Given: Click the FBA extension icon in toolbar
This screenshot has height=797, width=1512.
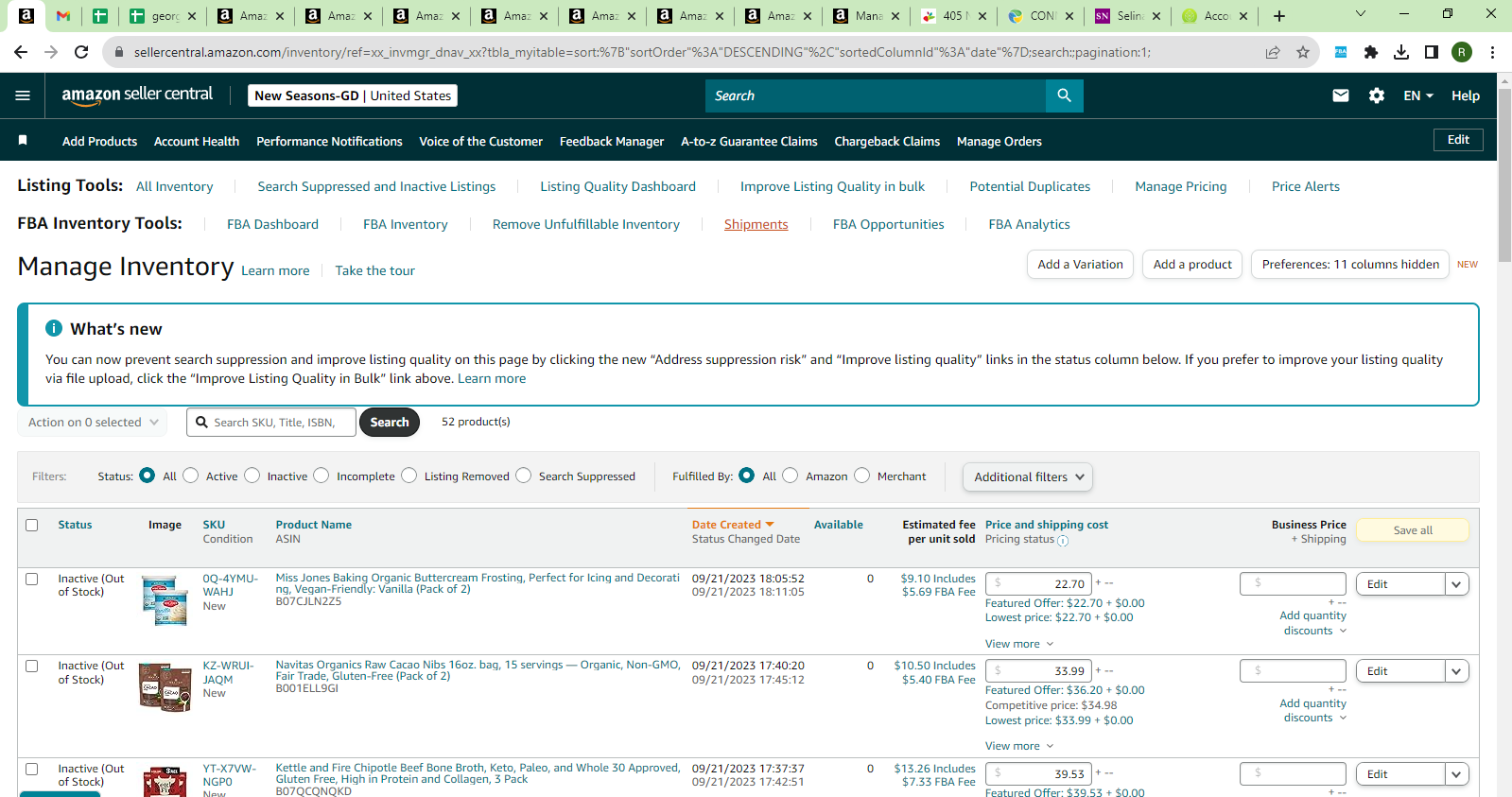Looking at the screenshot, I should tap(1341, 52).
